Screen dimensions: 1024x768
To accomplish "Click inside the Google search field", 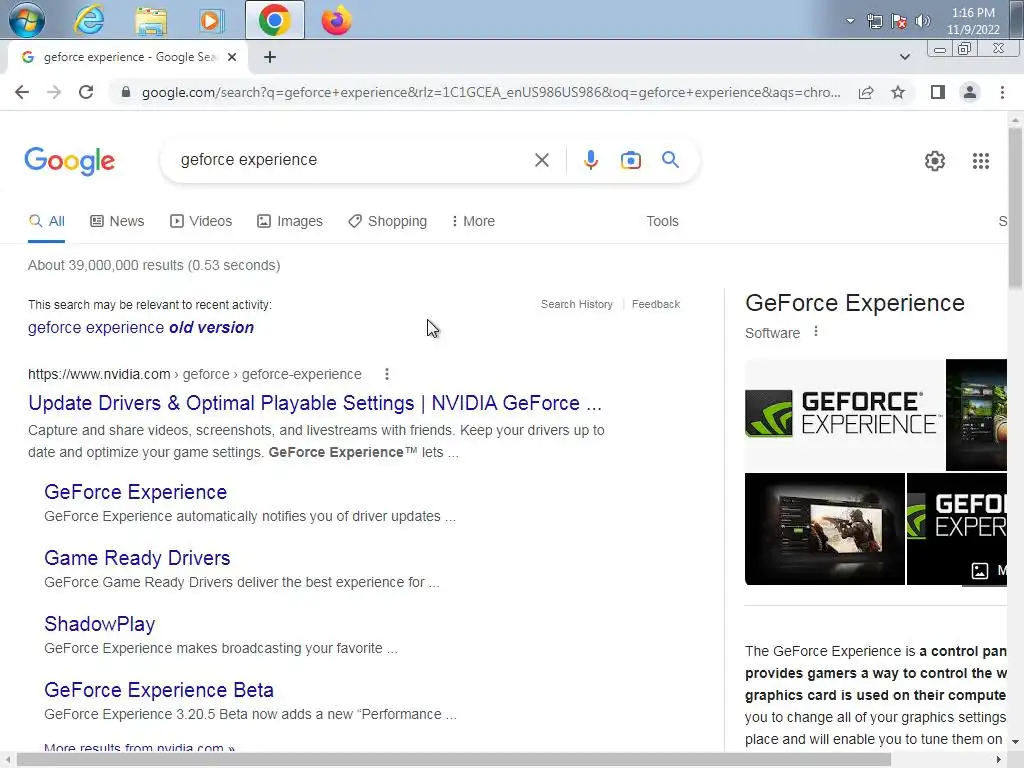I will click(353, 160).
